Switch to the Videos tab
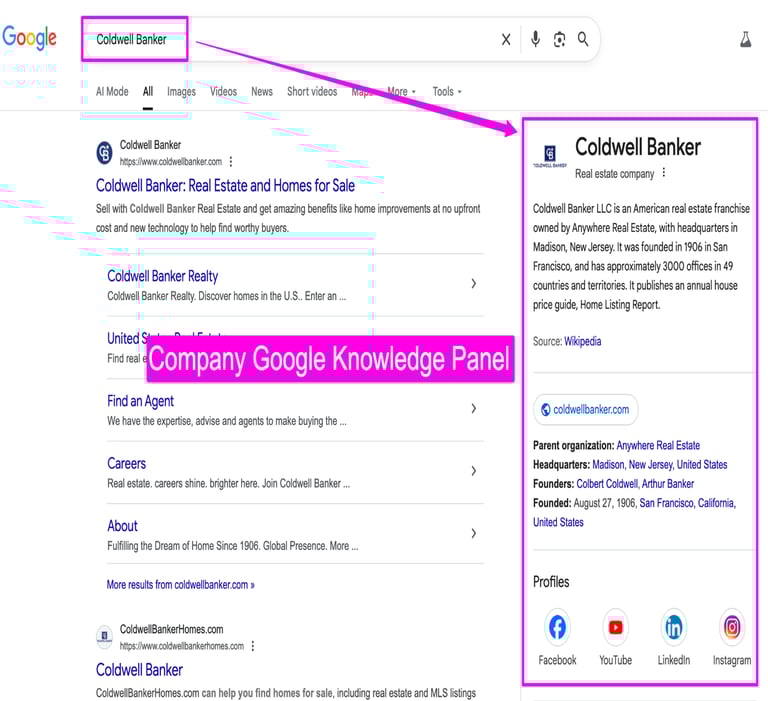Image resolution: width=768 pixels, height=701 pixels. click(x=223, y=92)
